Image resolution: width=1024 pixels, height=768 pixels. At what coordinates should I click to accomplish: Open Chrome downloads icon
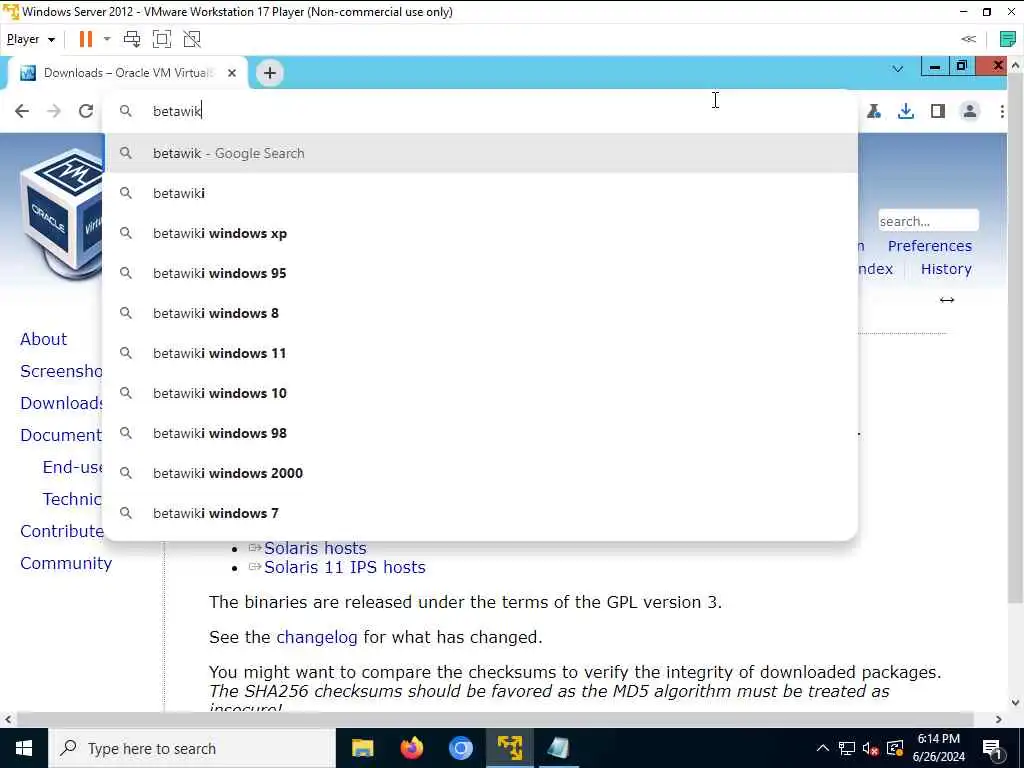[906, 111]
